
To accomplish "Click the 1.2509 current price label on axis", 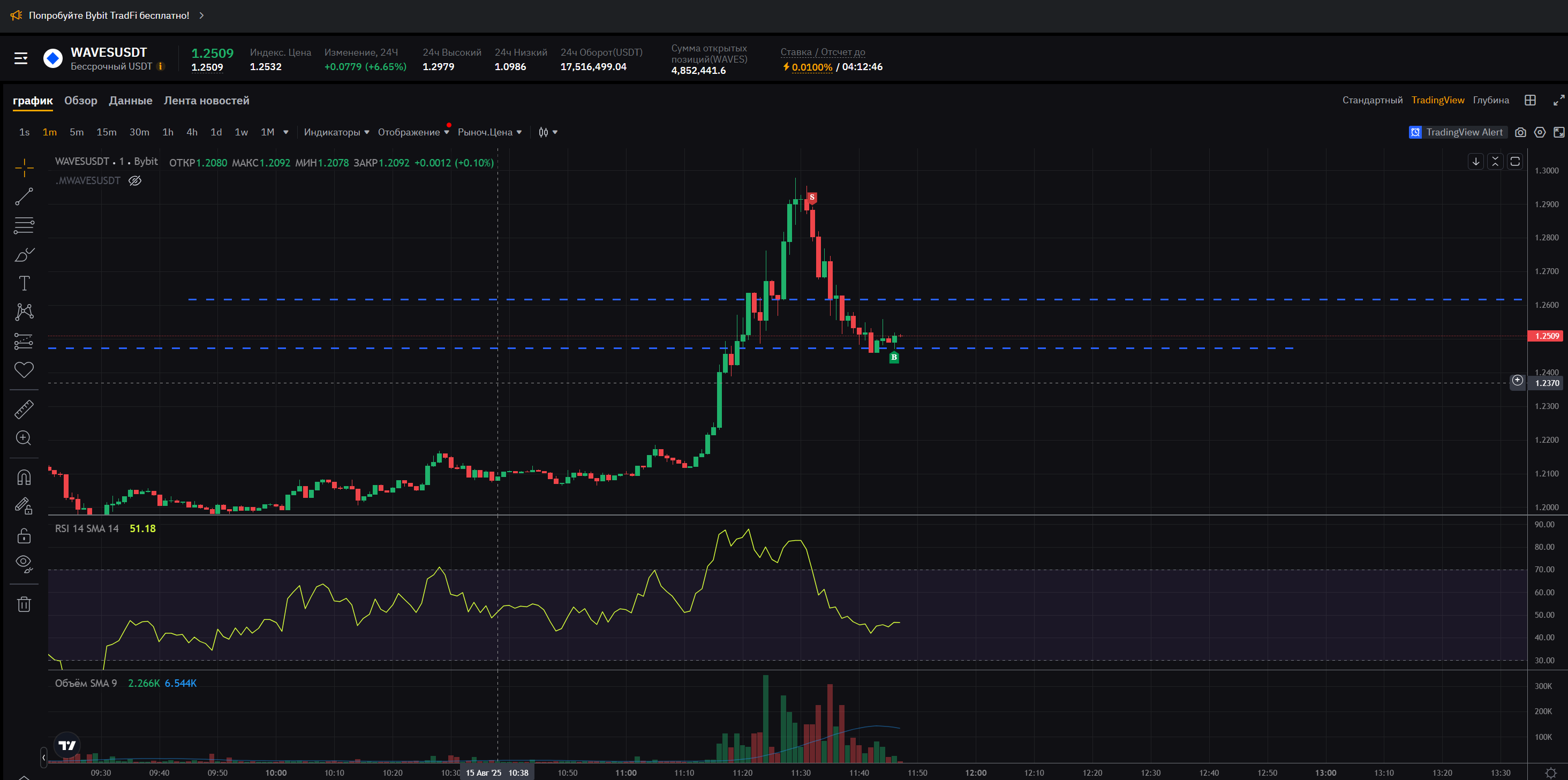I will point(1546,336).
